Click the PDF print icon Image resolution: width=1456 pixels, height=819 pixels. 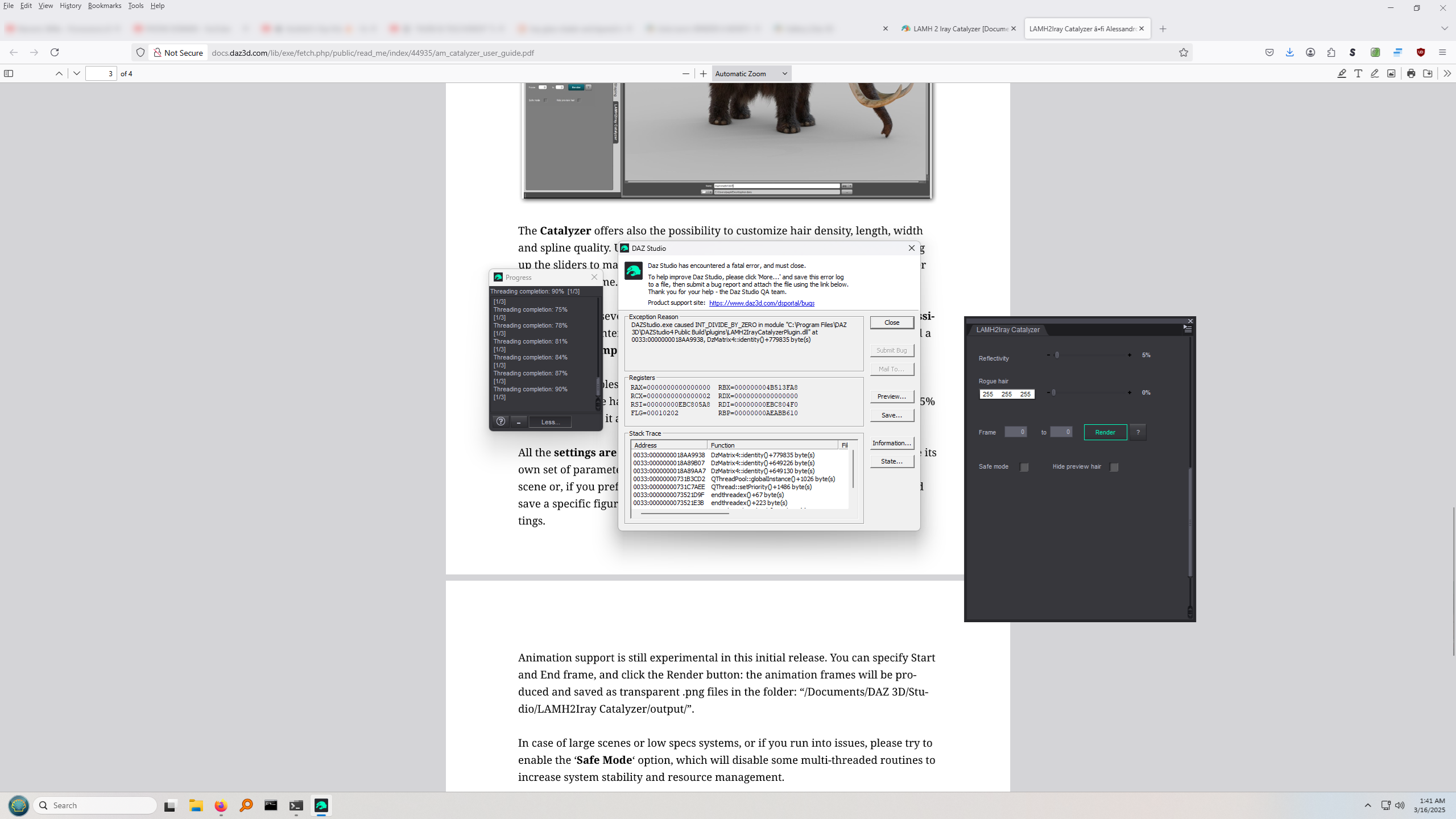click(x=1411, y=73)
